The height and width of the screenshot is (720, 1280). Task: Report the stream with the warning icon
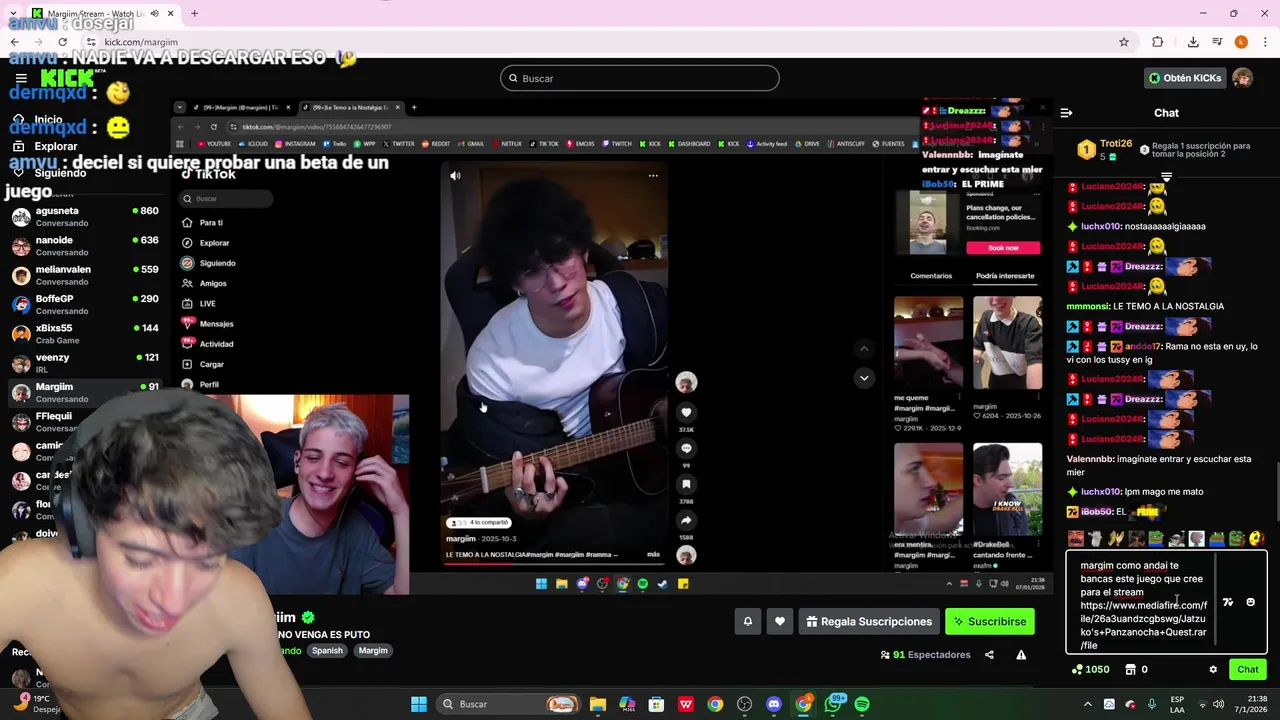coord(1021,655)
